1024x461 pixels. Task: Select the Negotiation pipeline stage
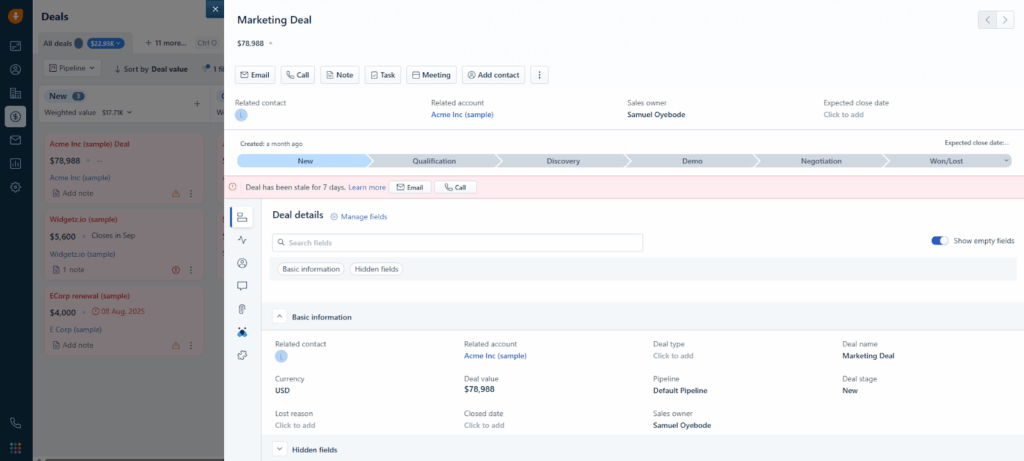(820, 160)
